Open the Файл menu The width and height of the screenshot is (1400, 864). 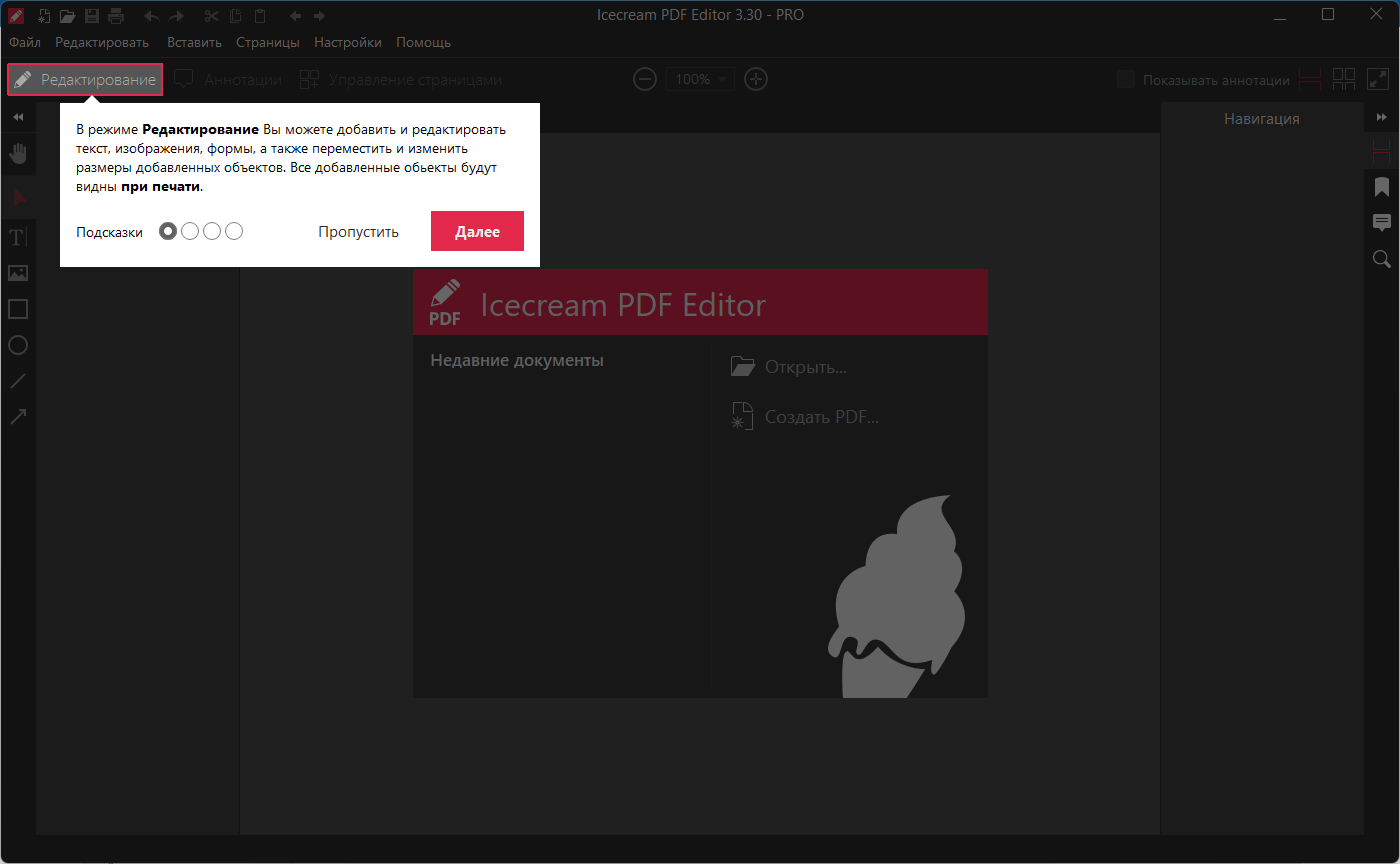tap(25, 42)
